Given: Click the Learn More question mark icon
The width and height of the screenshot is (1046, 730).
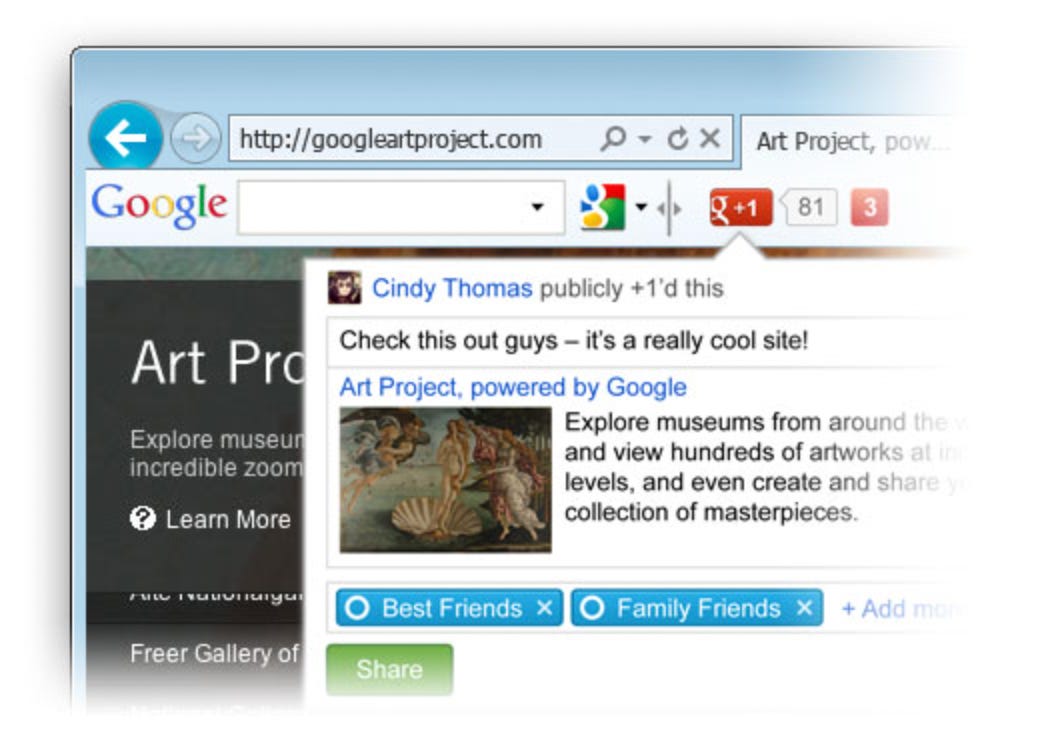Looking at the screenshot, I should click(143, 518).
